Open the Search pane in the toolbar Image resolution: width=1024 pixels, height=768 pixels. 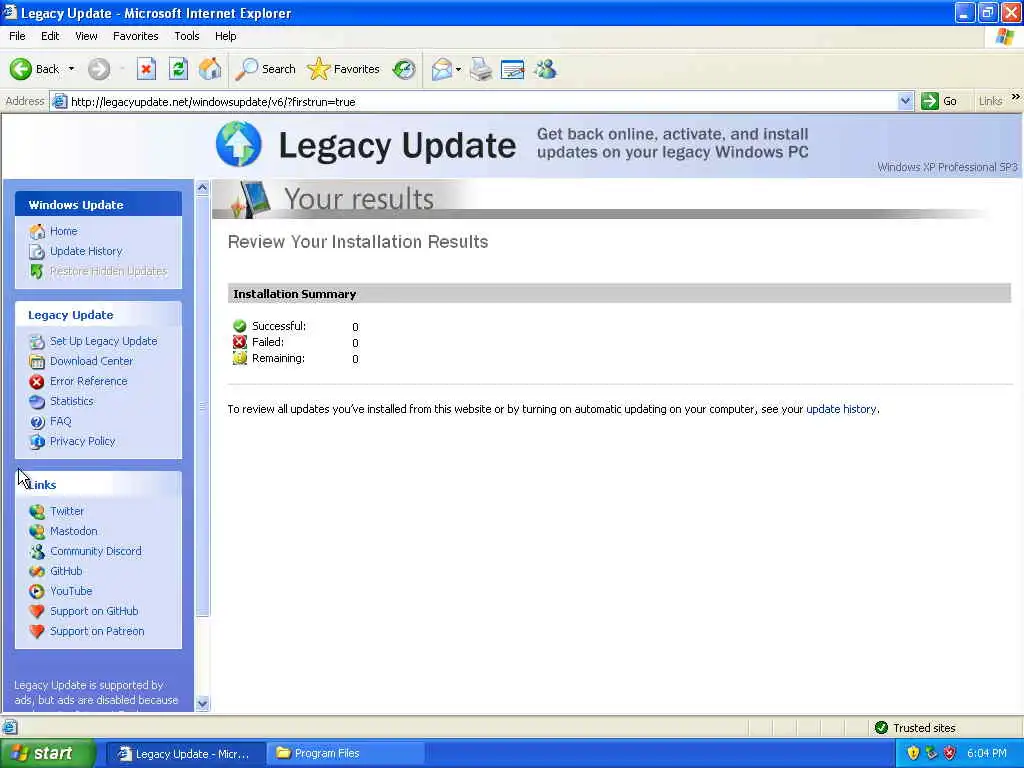pyautogui.click(x=265, y=69)
